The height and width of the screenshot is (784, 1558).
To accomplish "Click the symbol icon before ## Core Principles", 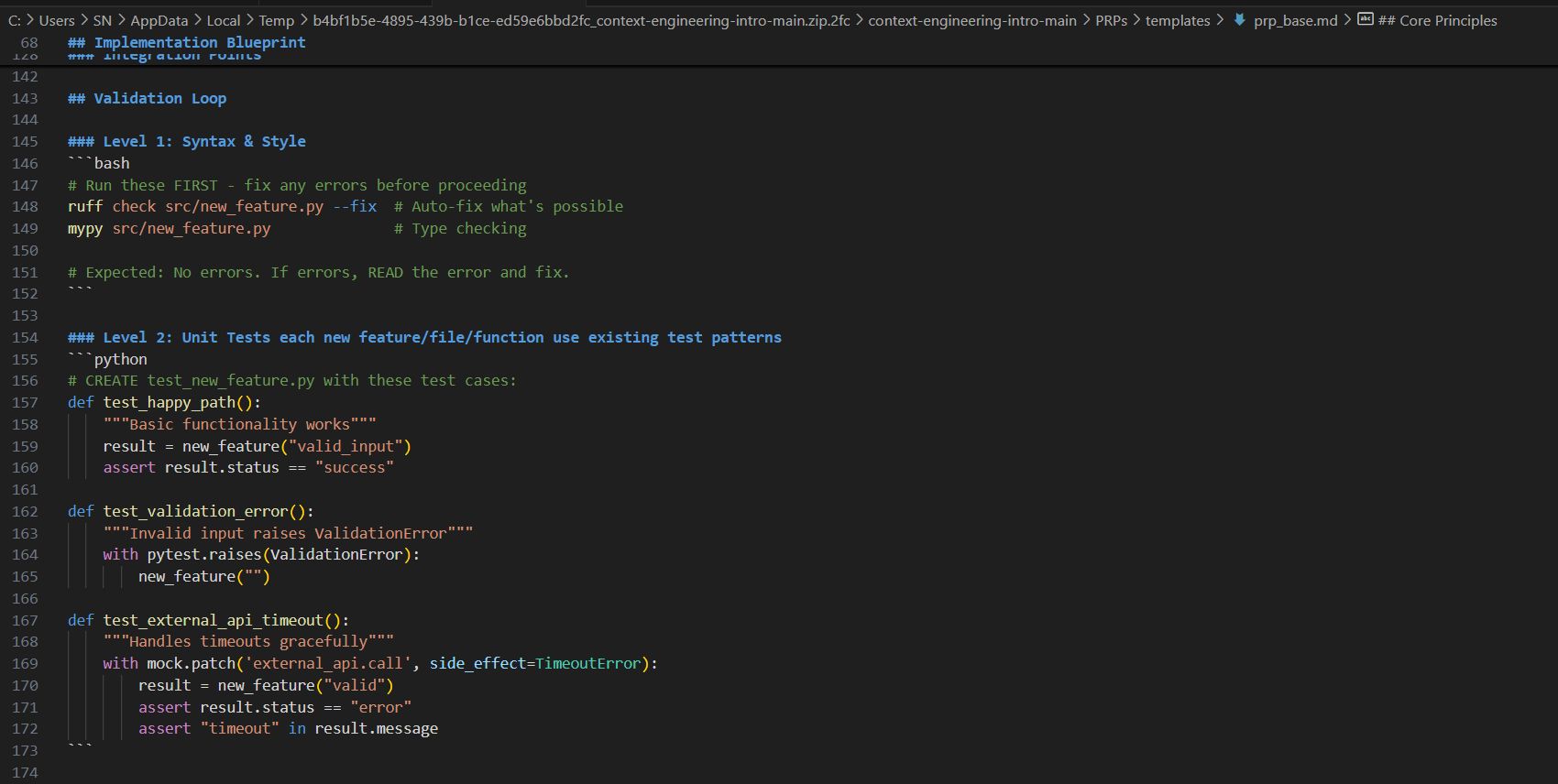I will coord(1365,20).
